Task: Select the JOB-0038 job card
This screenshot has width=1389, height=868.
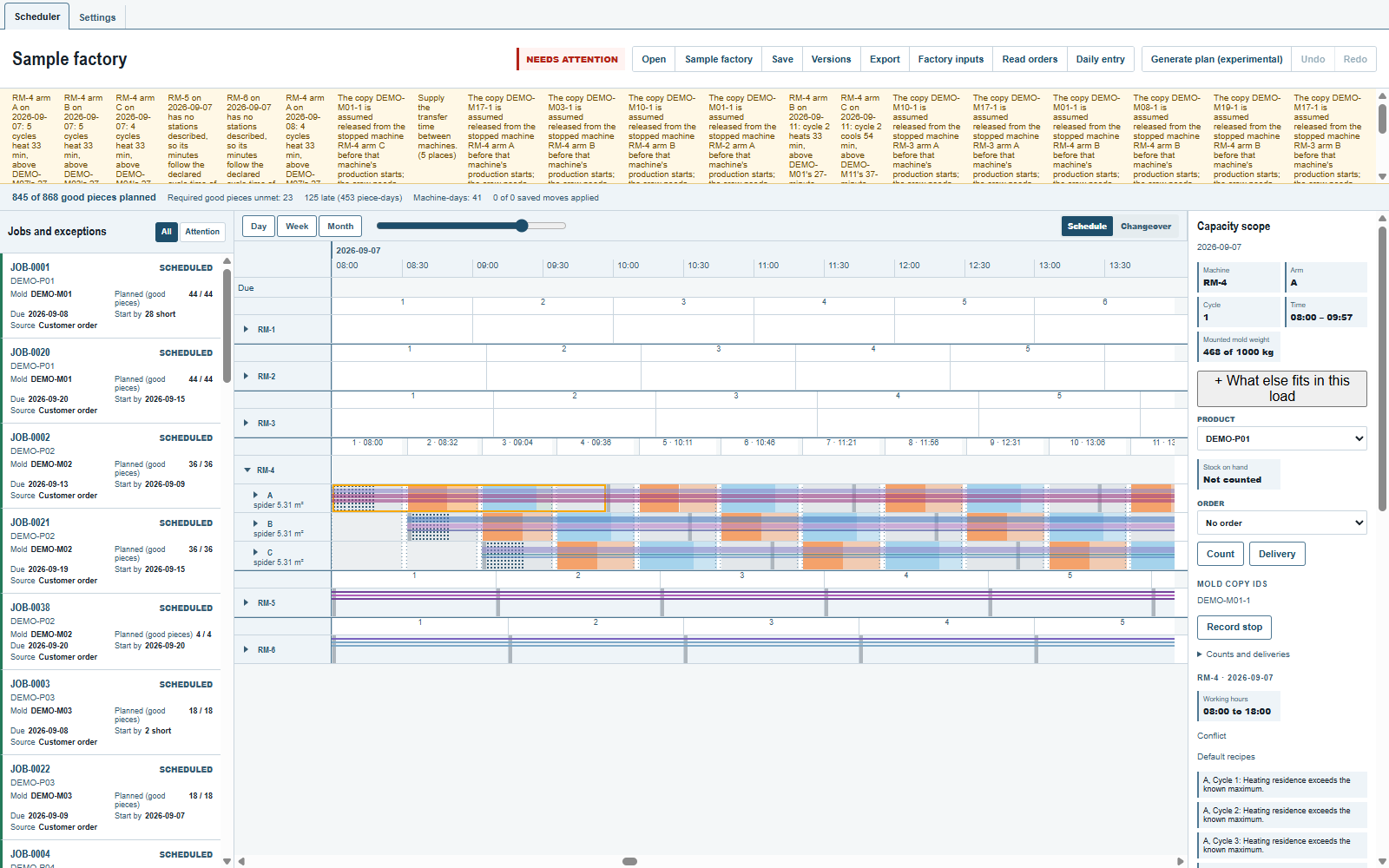Action: pyautogui.click(x=111, y=633)
